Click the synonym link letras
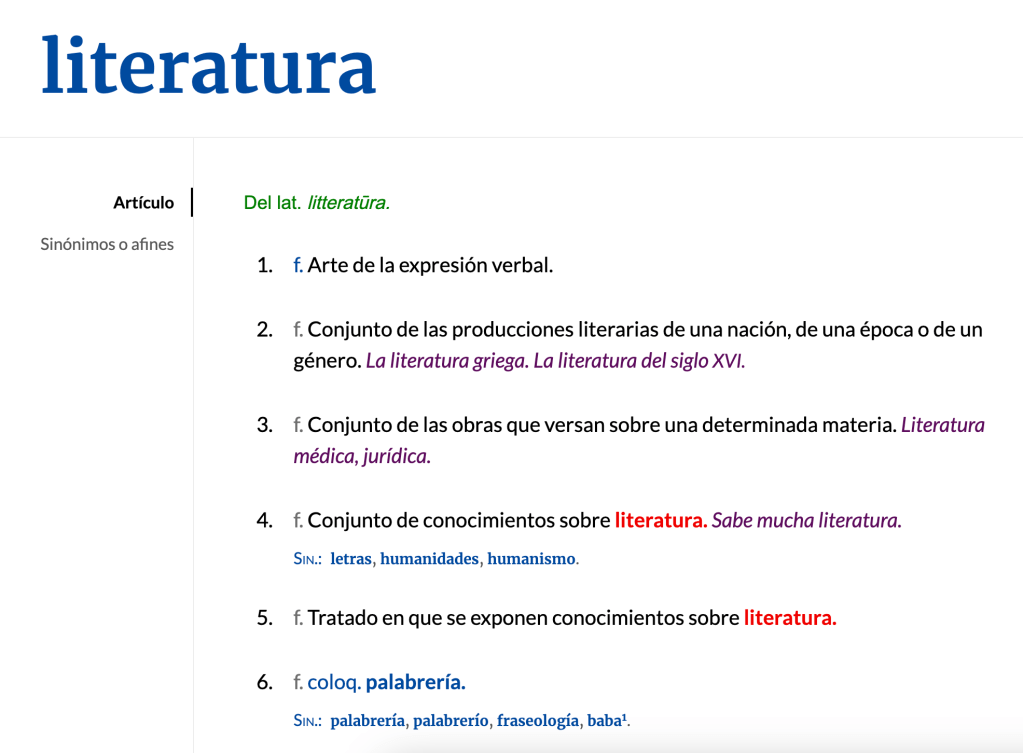 tap(350, 559)
